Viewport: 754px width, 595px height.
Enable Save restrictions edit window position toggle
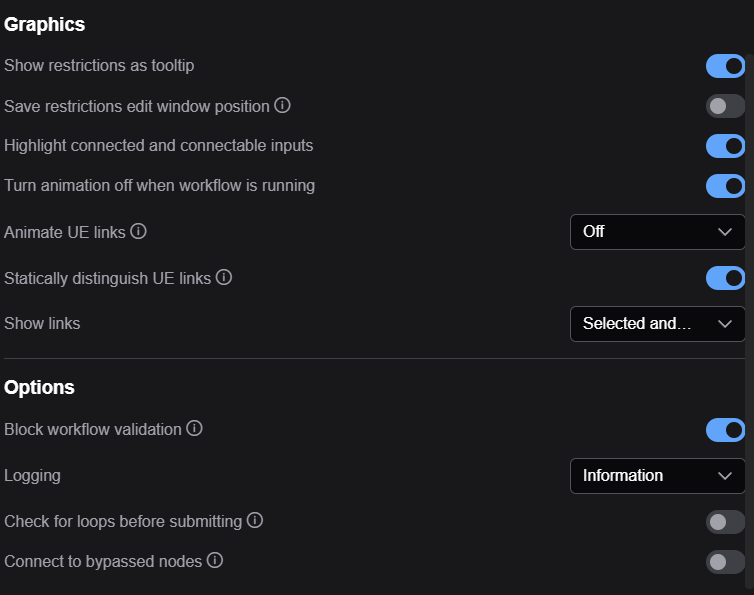(x=725, y=106)
